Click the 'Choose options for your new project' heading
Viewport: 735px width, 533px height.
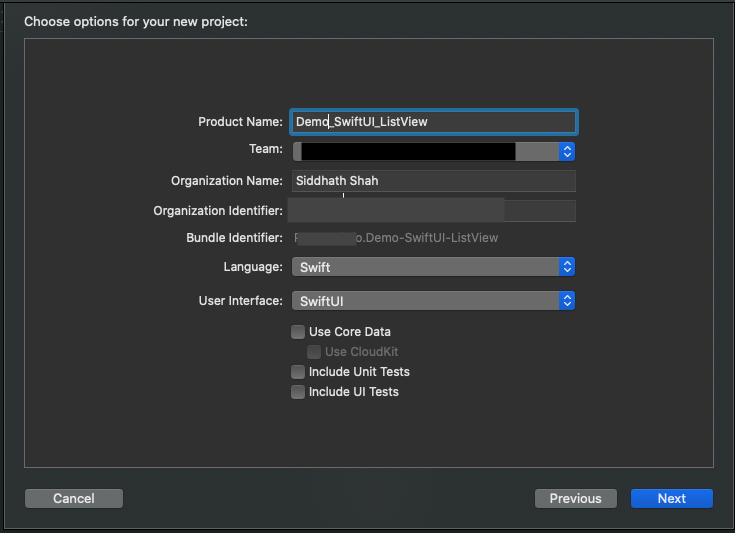(x=136, y=22)
